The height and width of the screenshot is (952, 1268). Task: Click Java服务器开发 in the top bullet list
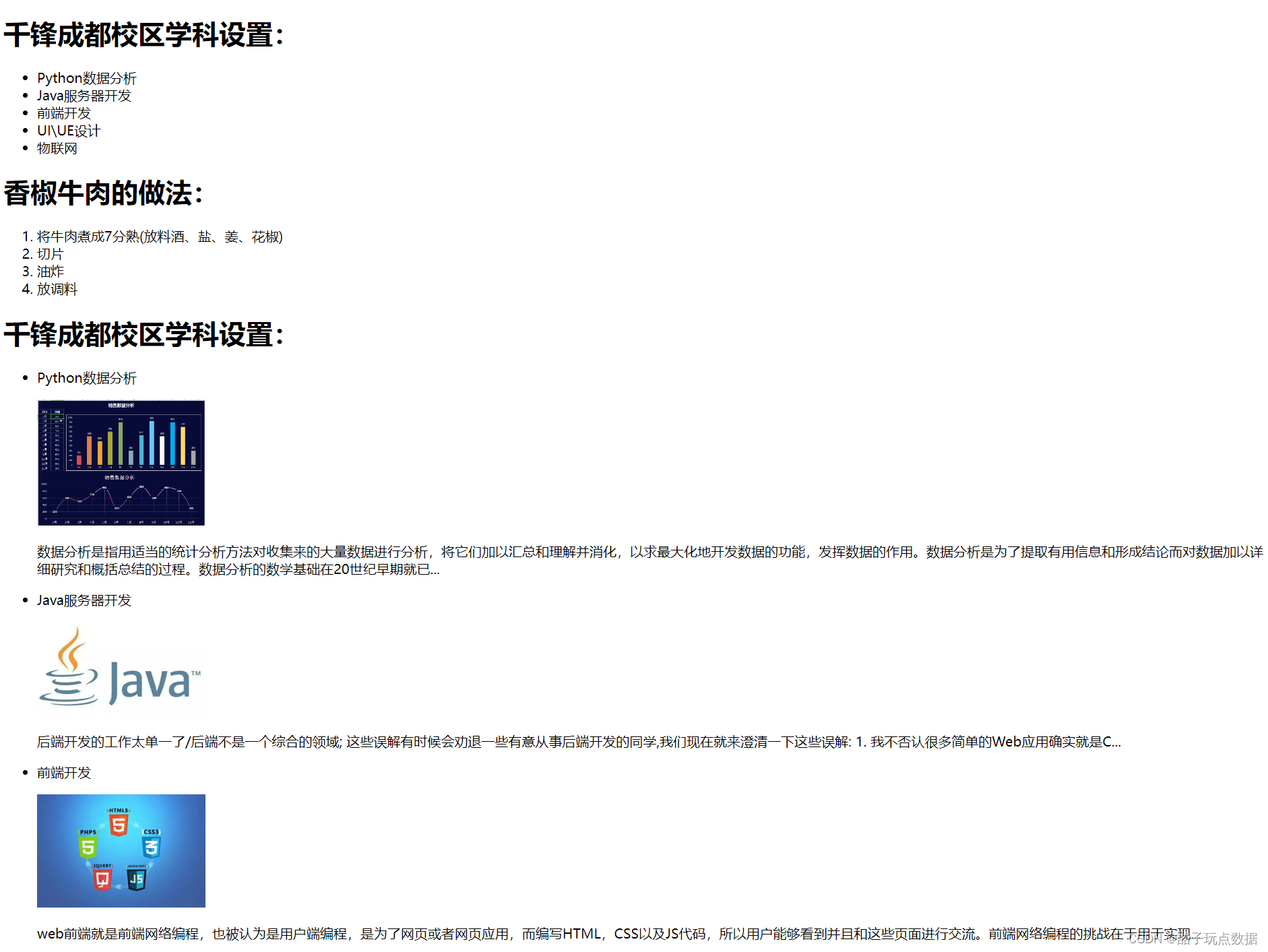84,96
